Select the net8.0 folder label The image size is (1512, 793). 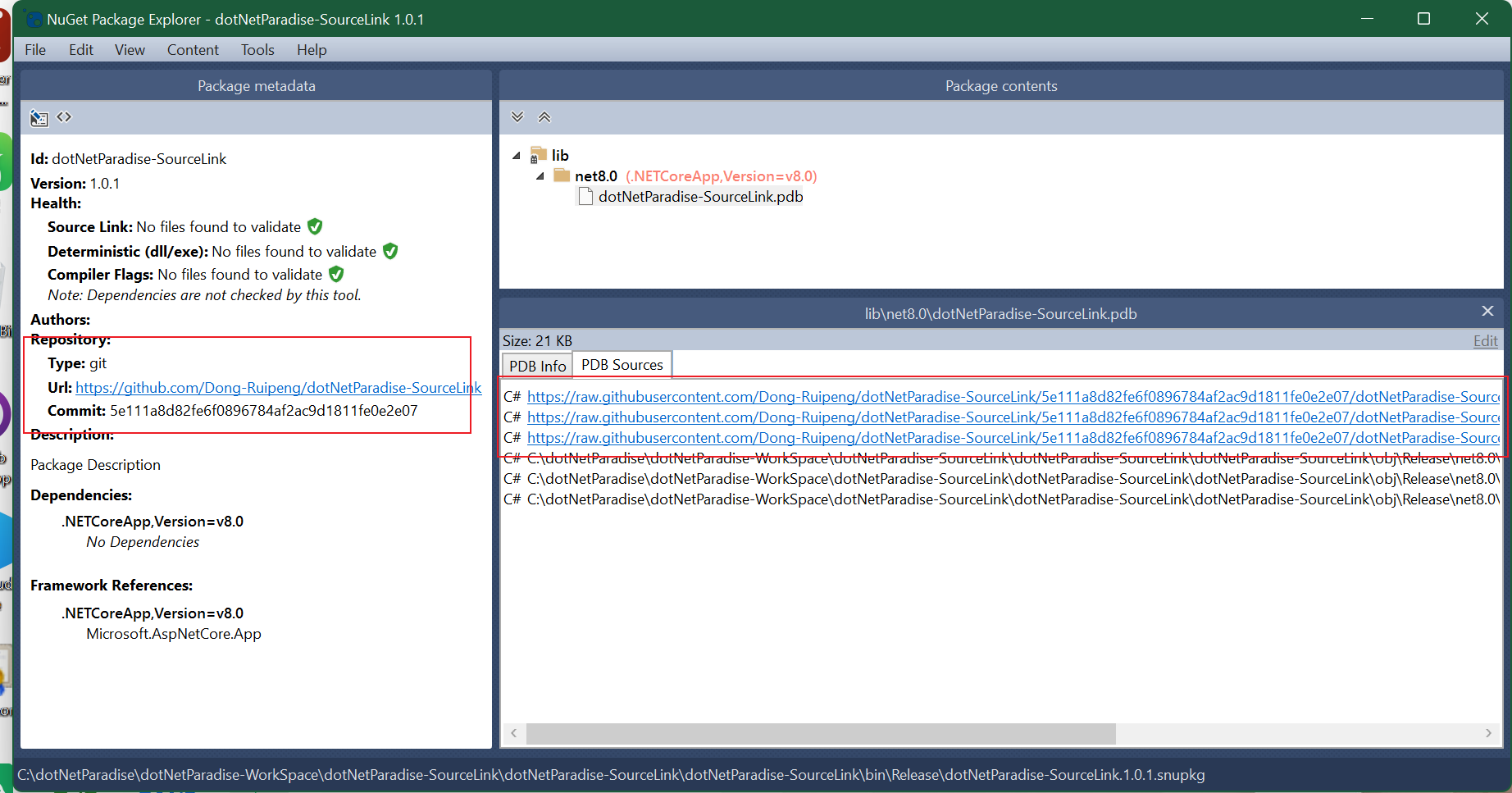596,176
